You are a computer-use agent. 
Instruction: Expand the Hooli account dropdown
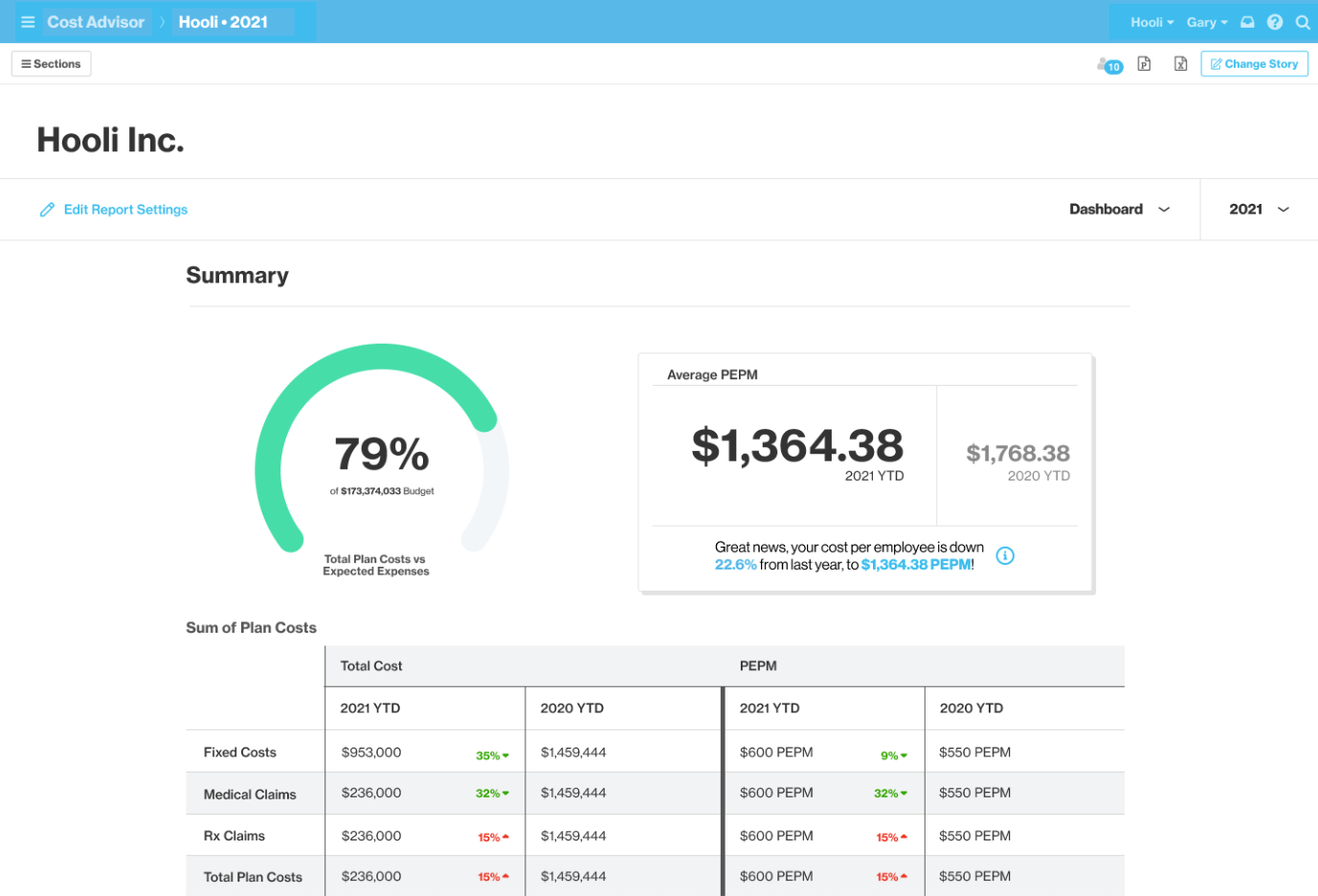(x=1151, y=22)
